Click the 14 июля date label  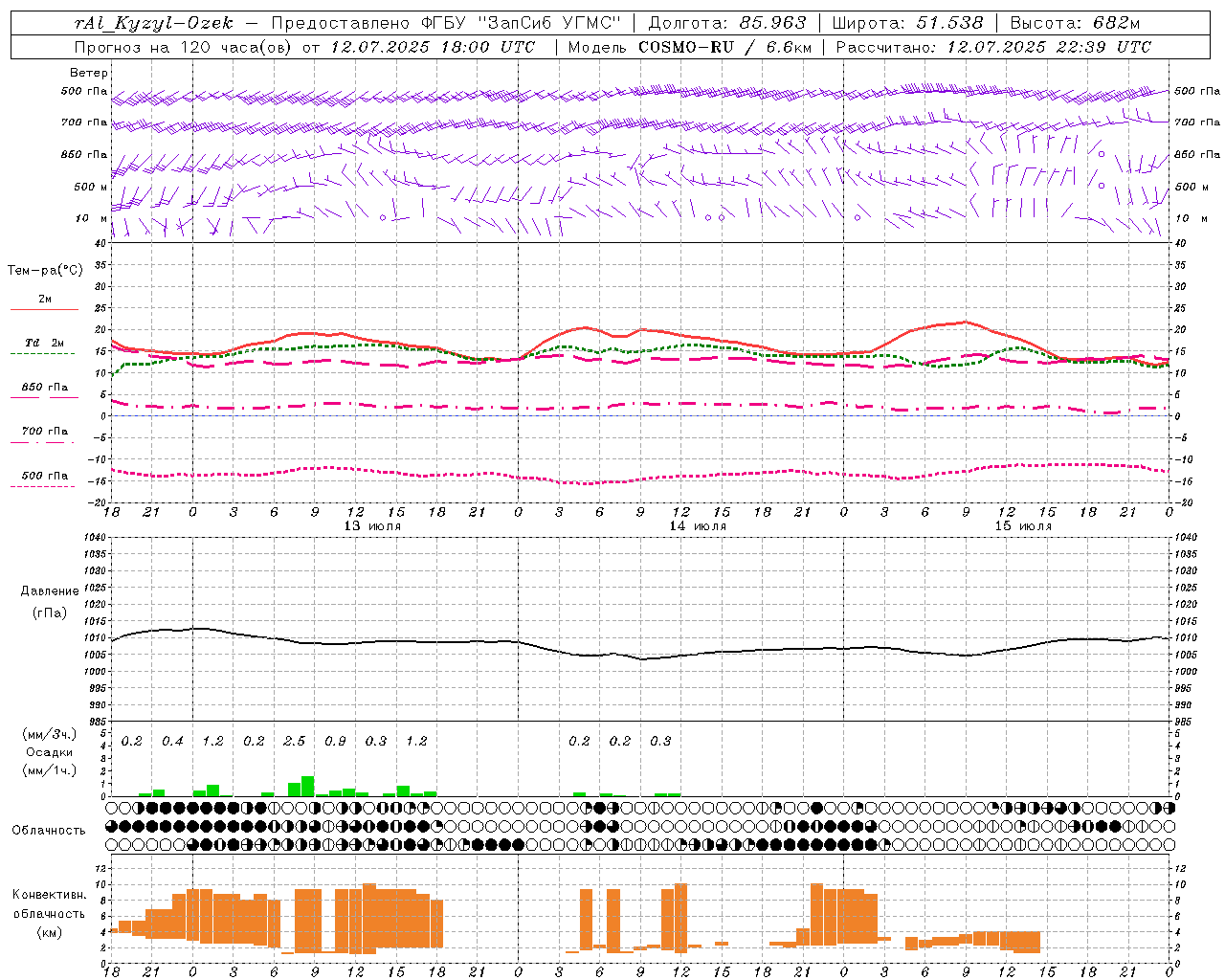pyautogui.click(x=698, y=526)
